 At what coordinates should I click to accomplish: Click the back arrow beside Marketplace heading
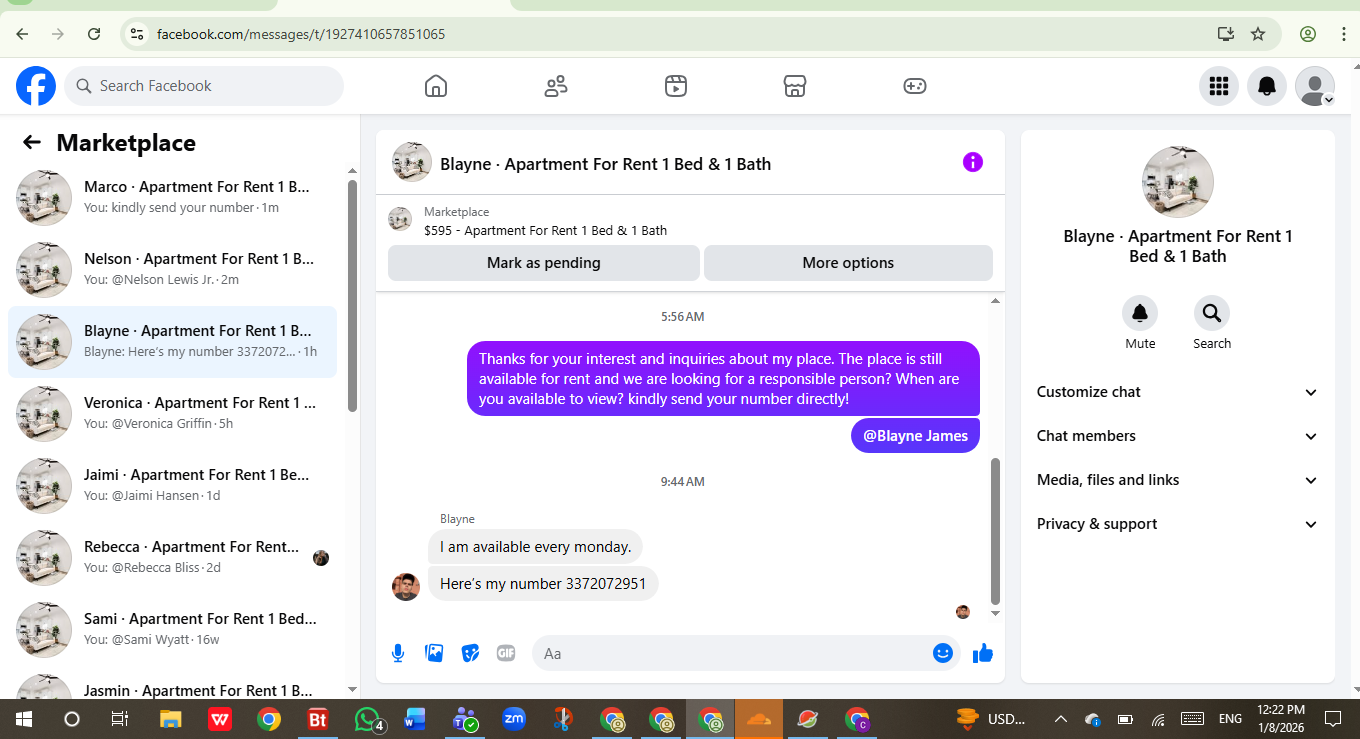coord(32,143)
